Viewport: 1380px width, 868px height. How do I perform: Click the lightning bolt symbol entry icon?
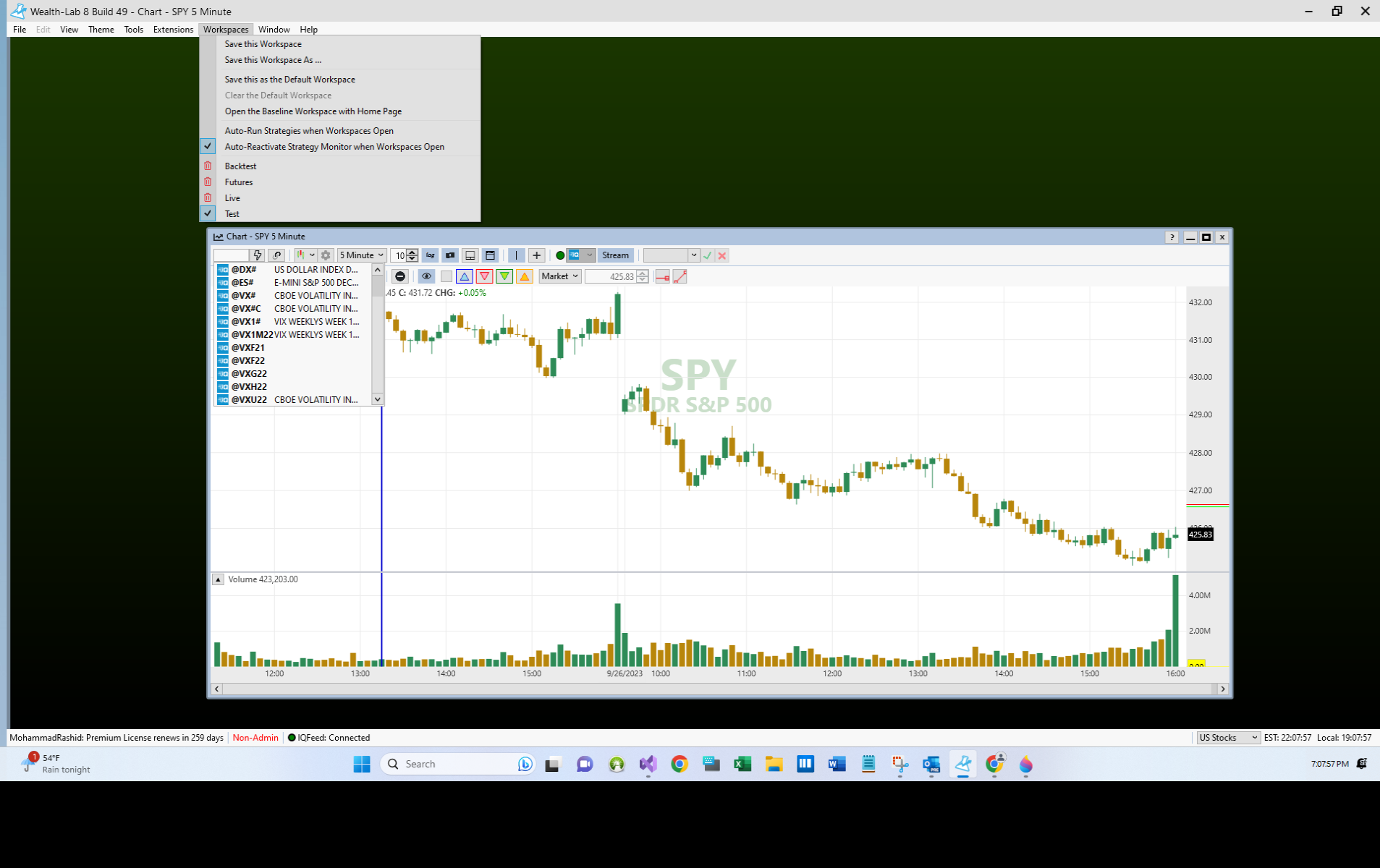pyautogui.click(x=258, y=255)
